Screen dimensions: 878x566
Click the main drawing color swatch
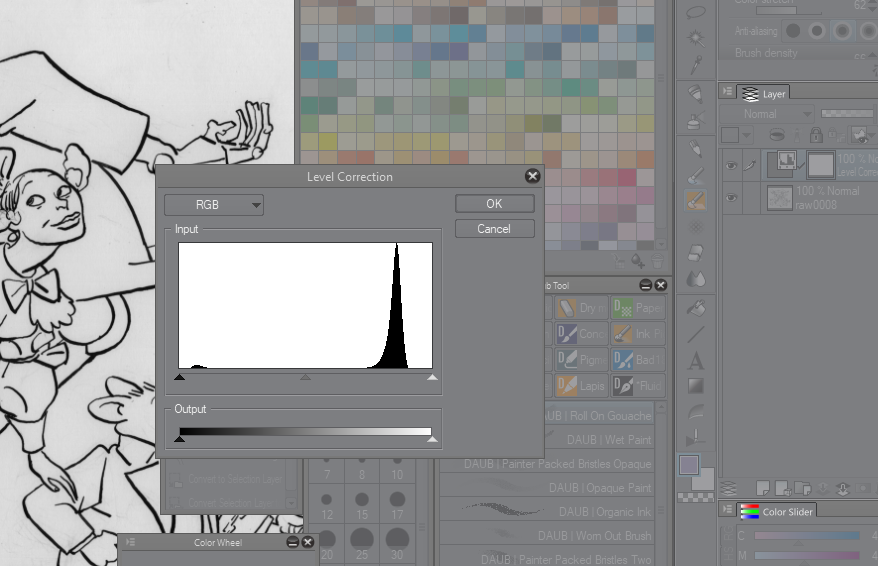coord(689,465)
